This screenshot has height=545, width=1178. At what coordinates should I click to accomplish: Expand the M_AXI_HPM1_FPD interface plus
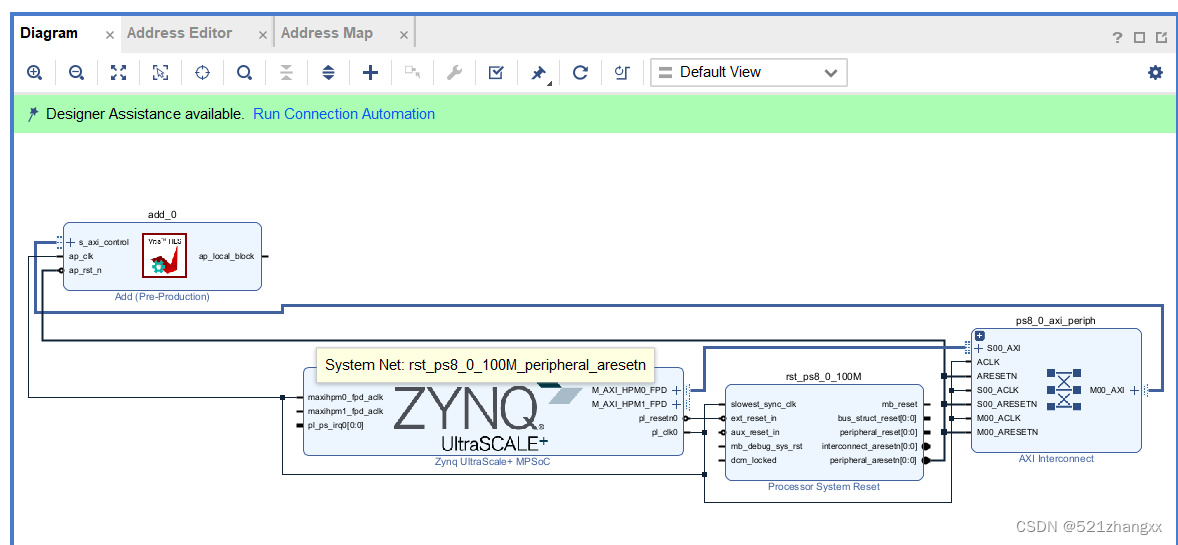click(x=676, y=404)
